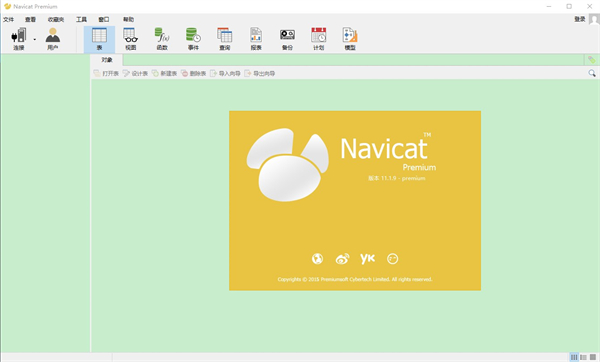Minimize the Navicat Premium window

[x=549, y=7]
